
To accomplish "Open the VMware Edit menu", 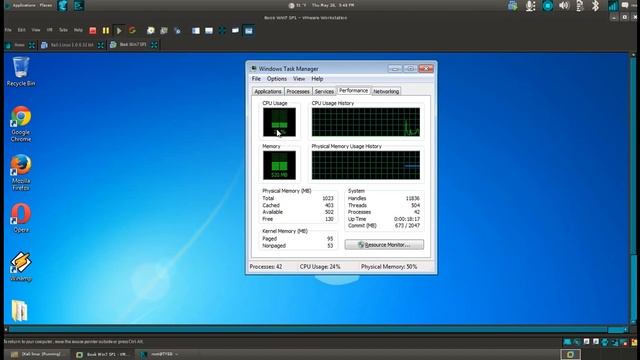I will pos(21,30).
